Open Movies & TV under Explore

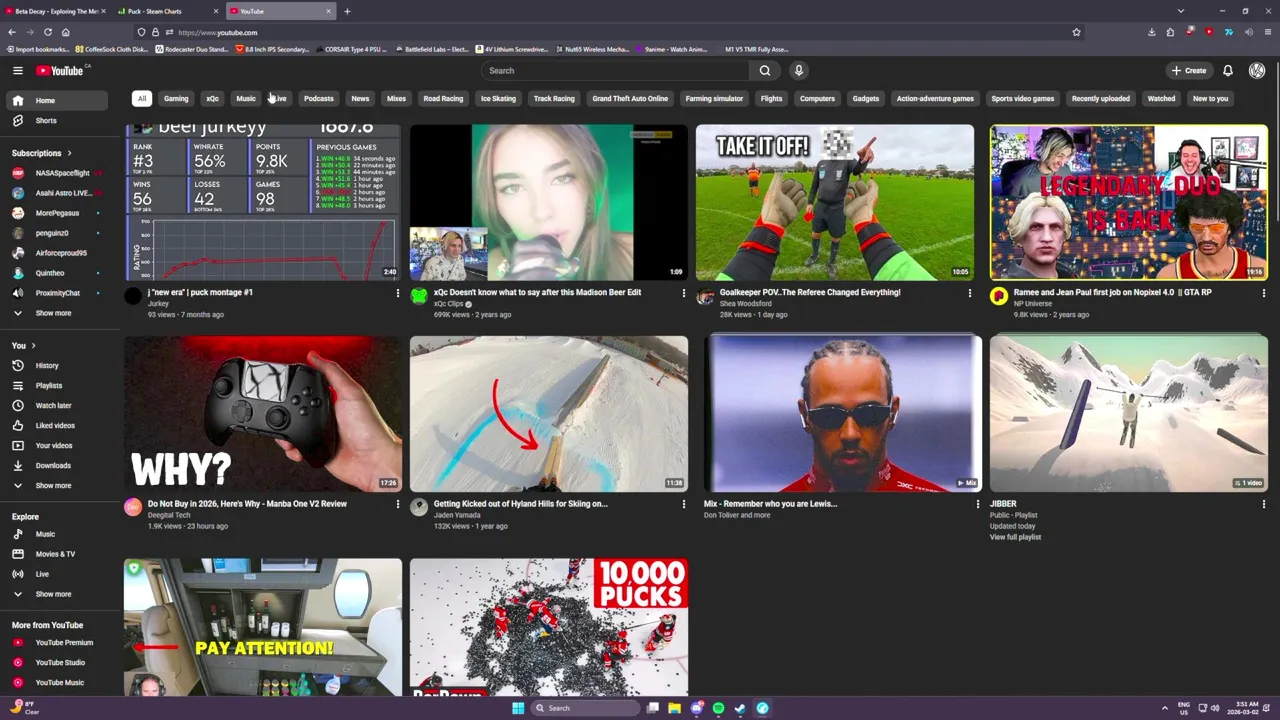pos(55,554)
